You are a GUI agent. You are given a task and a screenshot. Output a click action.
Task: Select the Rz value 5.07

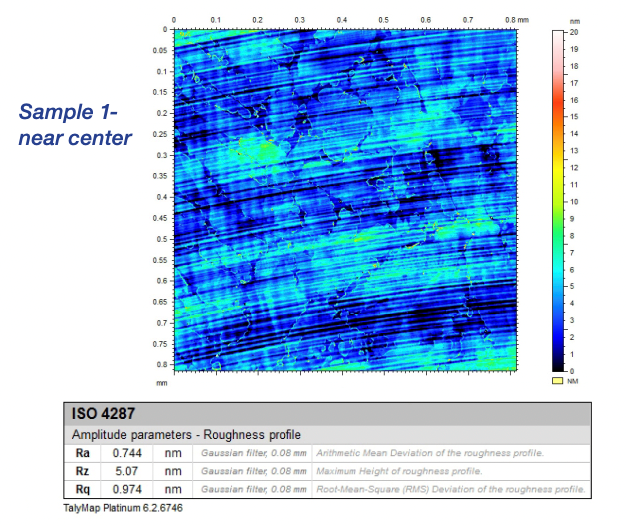coord(130,471)
